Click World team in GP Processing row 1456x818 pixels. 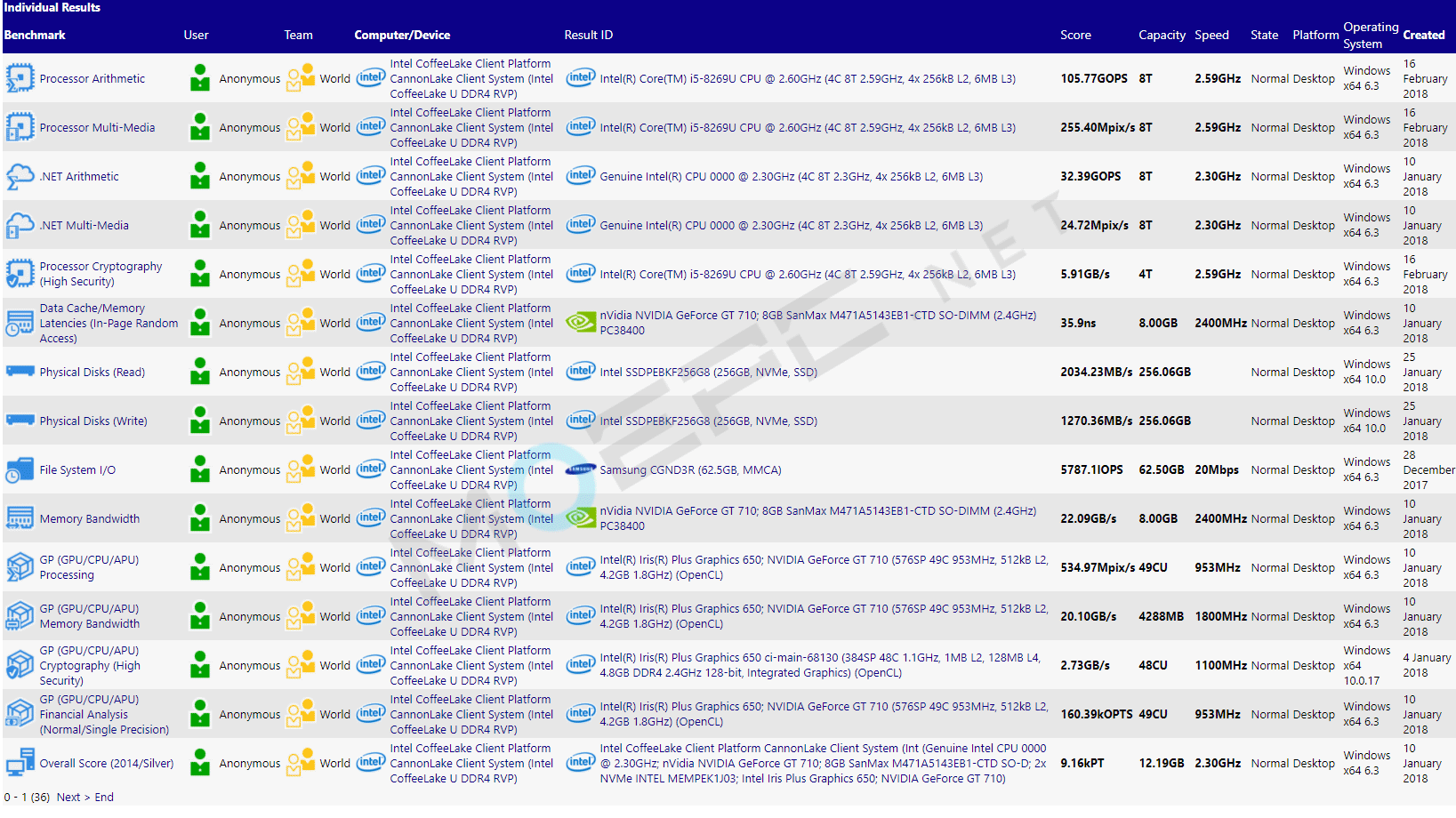tap(334, 567)
